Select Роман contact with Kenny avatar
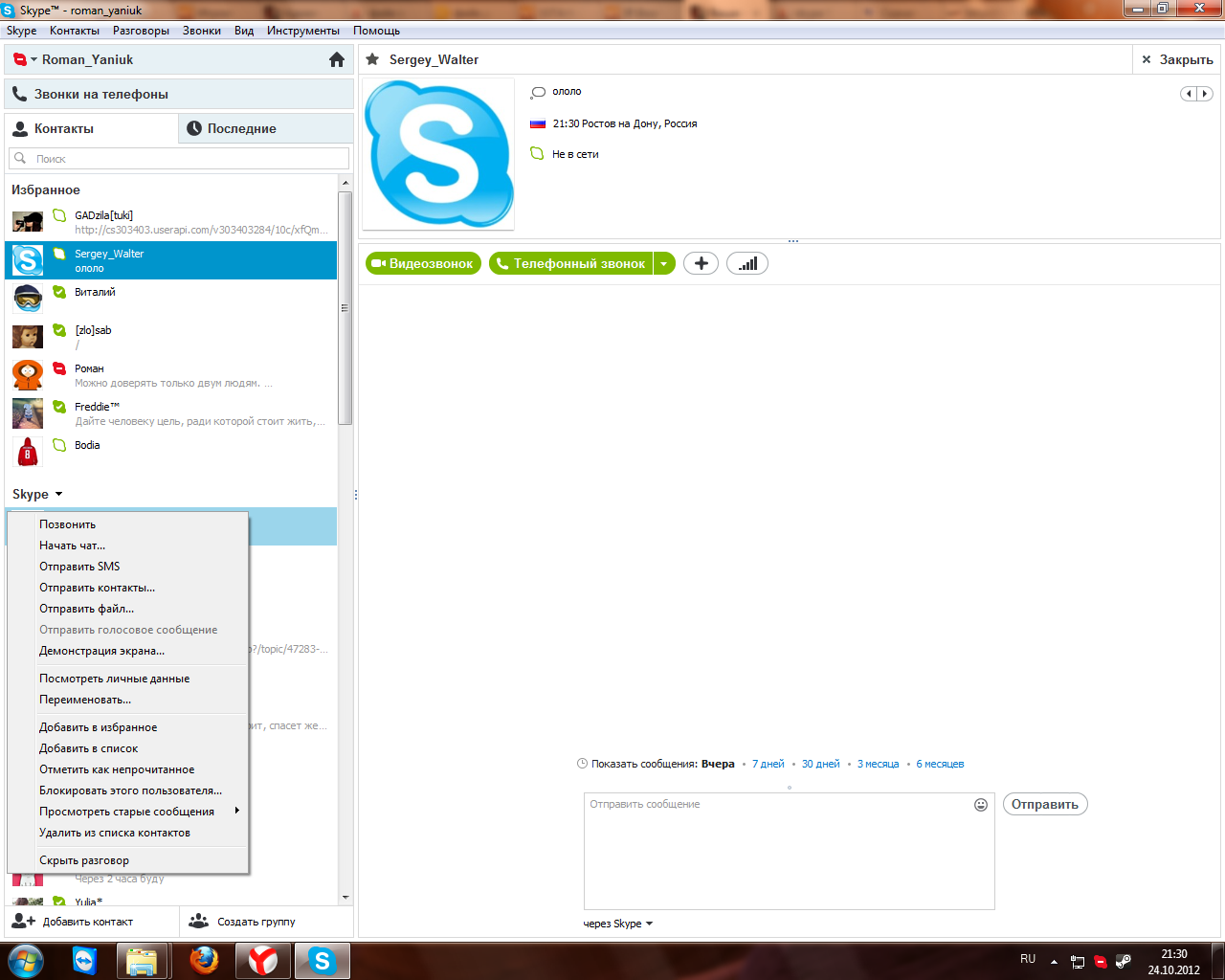 tap(171, 375)
